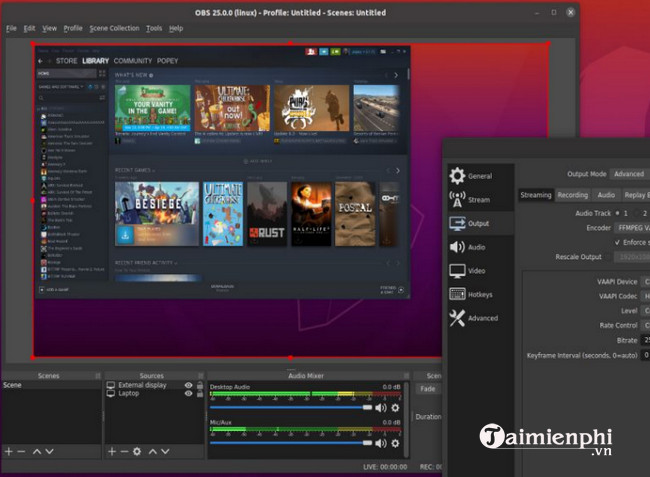Pop out the Audio Mixer dock icon
Screen dimensions: 650x477
pyautogui.click(x=406, y=376)
